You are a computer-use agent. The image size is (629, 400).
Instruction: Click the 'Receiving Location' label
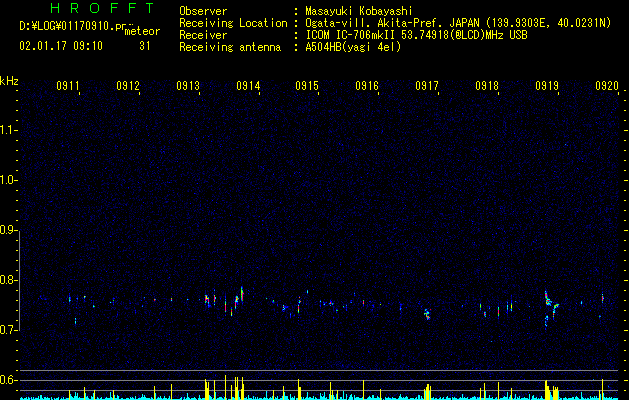click(x=233, y=23)
